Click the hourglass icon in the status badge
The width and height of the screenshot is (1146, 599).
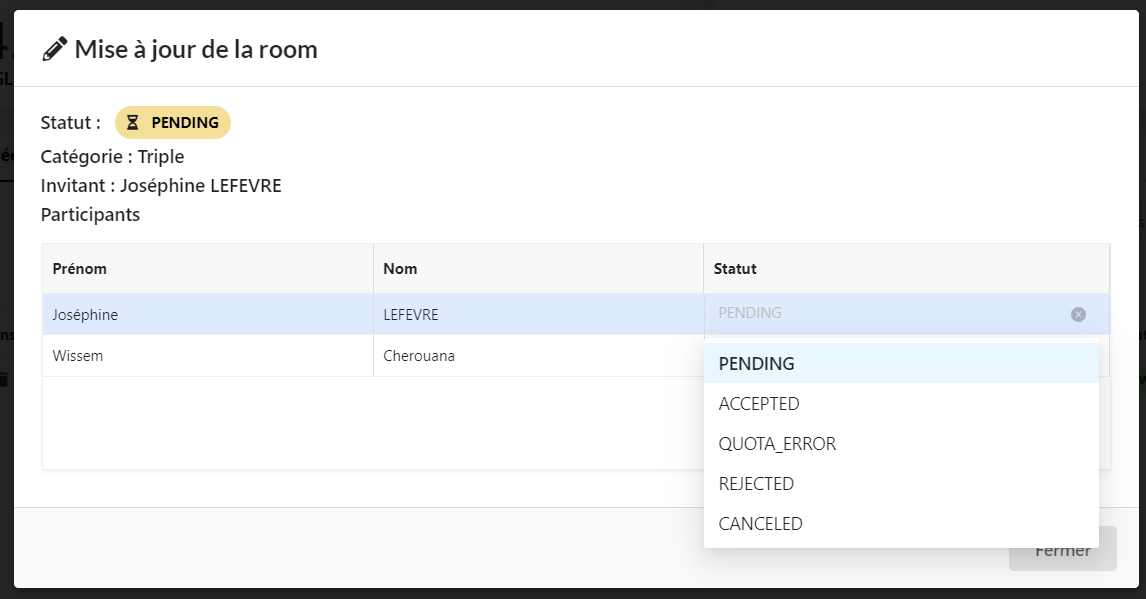pyautogui.click(x=133, y=123)
